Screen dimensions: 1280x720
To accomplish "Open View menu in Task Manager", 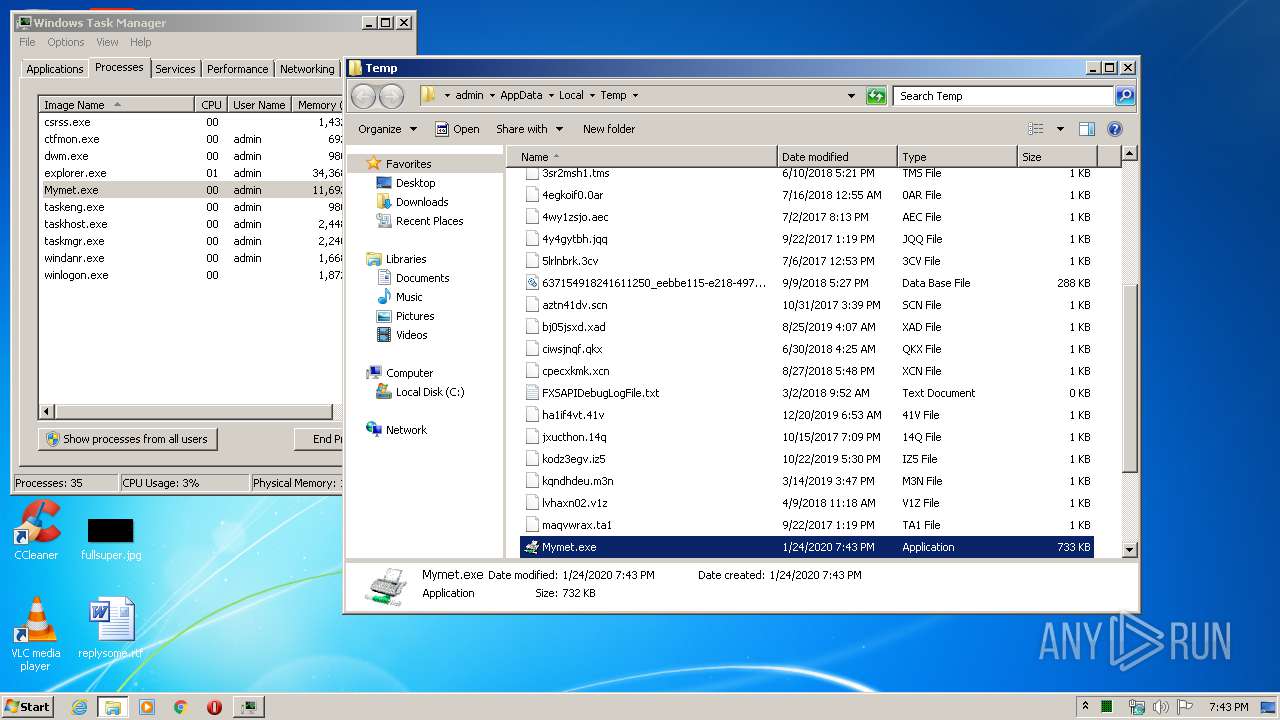I will click(107, 42).
